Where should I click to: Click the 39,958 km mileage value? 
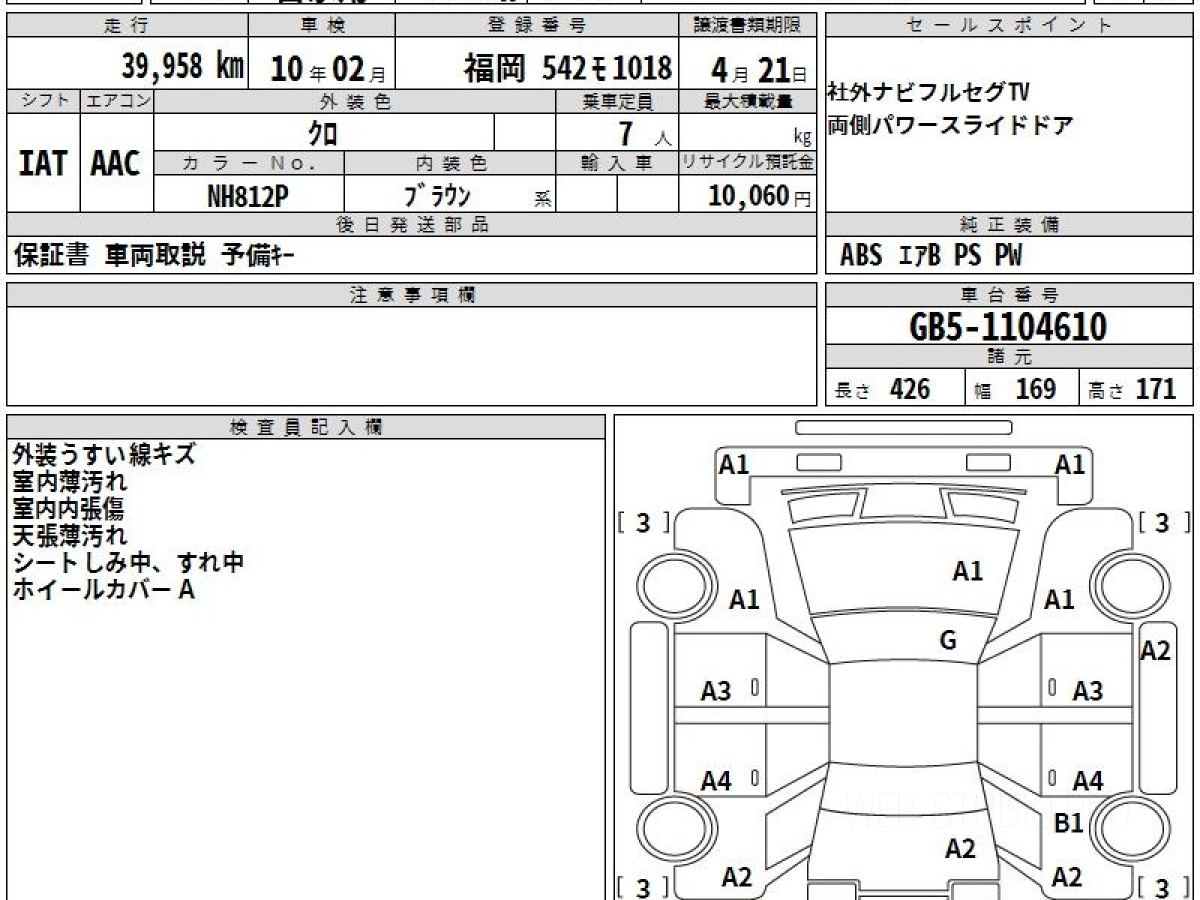[x=182, y=67]
